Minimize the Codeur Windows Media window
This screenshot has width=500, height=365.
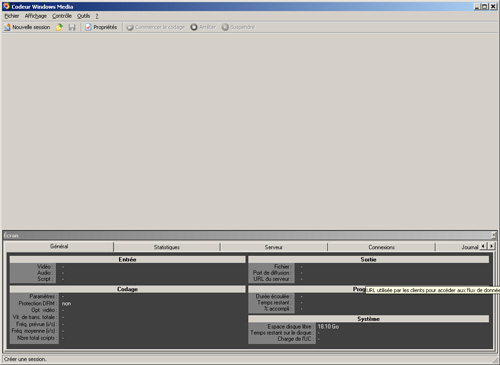477,6
